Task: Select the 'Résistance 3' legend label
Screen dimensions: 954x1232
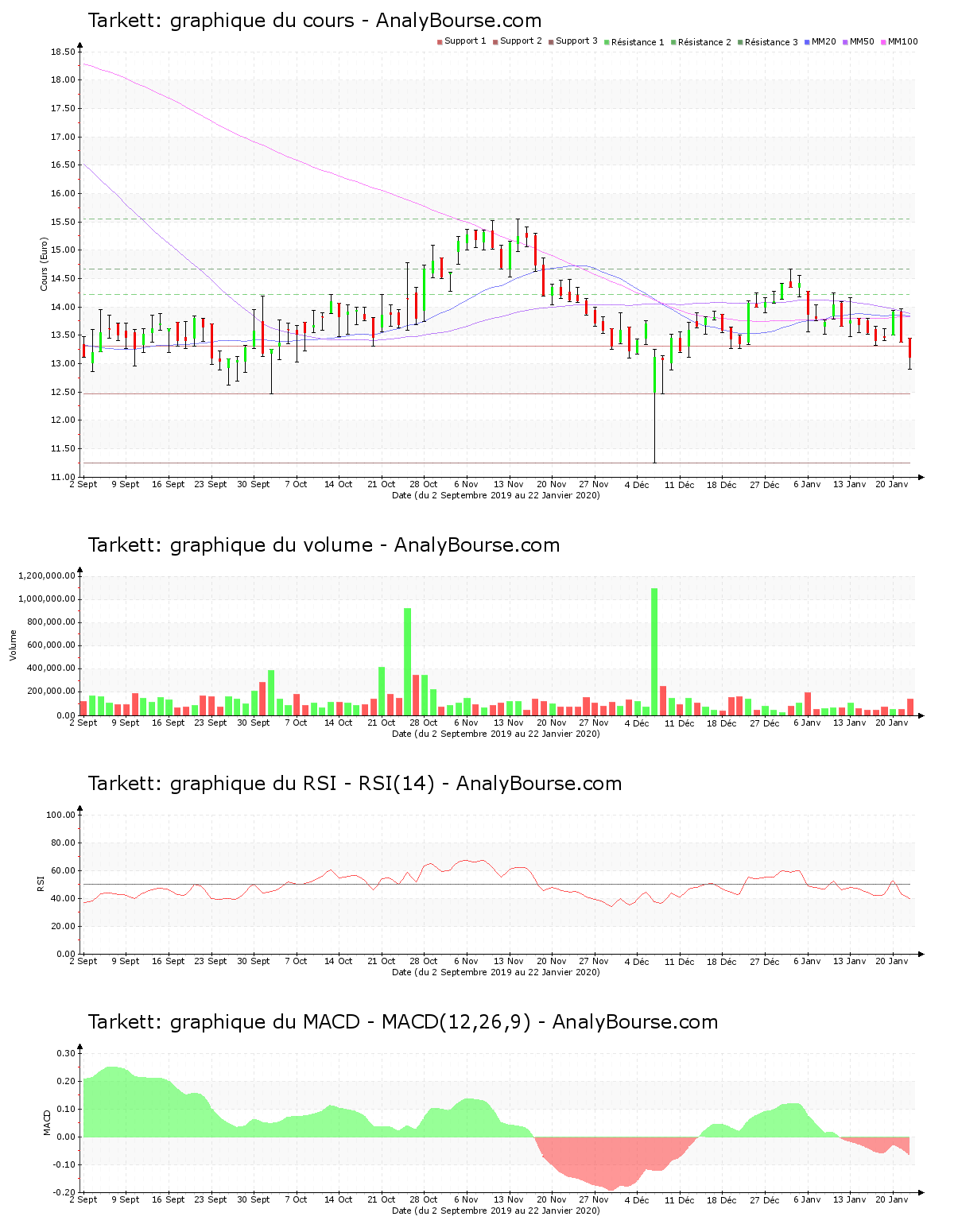Action: [x=771, y=42]
